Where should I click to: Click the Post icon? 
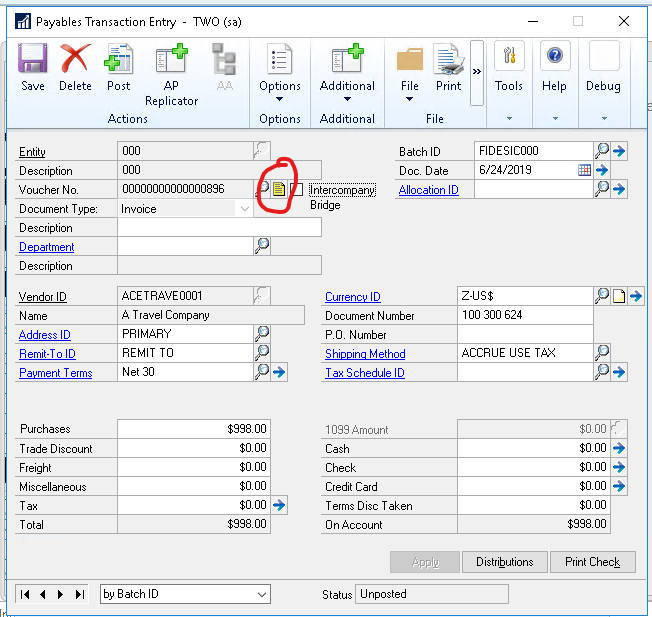[x=119, y=59]
